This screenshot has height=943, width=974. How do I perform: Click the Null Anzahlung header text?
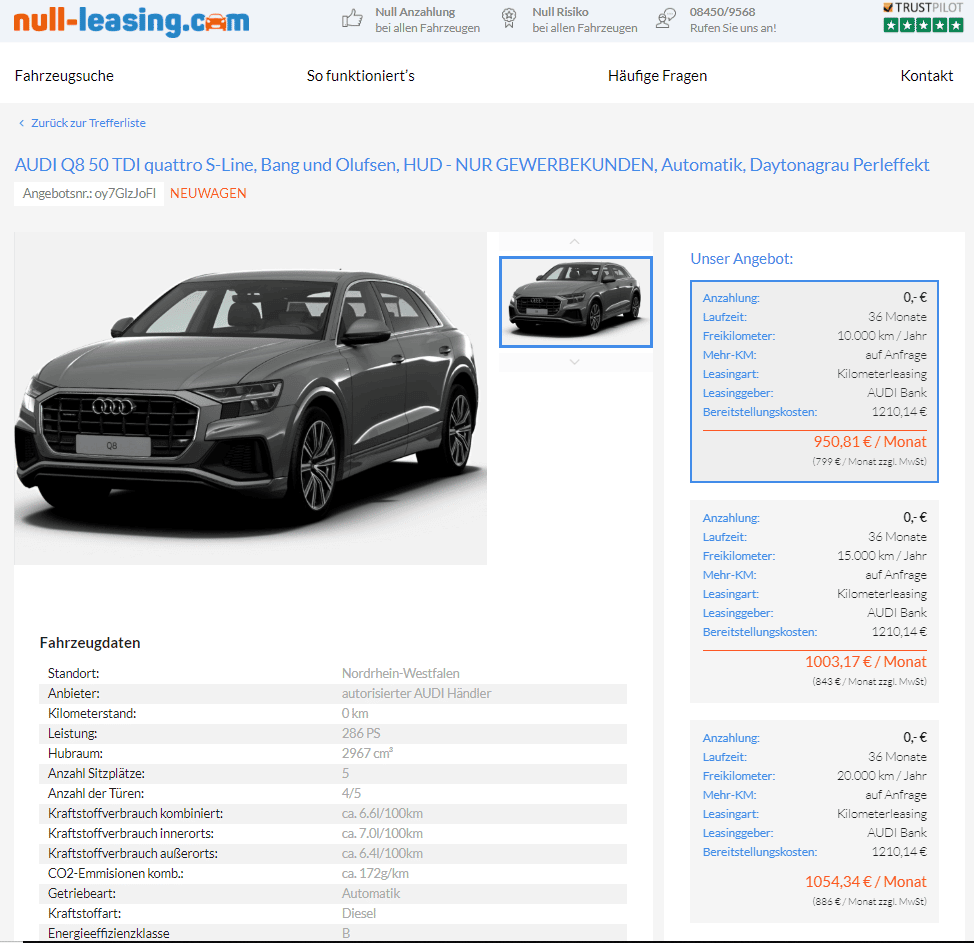[415, 12]
